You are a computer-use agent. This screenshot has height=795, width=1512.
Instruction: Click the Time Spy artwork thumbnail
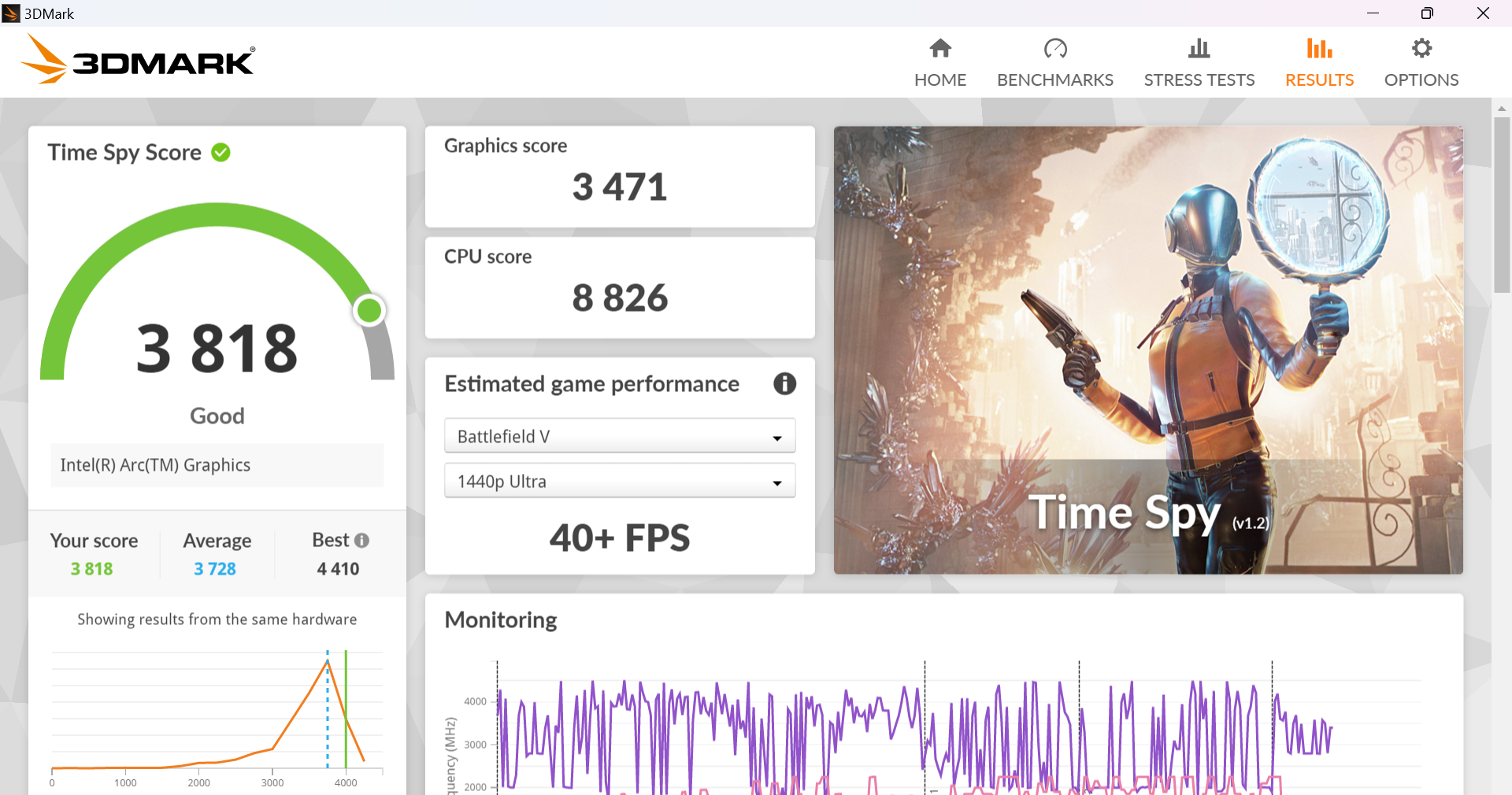click(1148, 349)
